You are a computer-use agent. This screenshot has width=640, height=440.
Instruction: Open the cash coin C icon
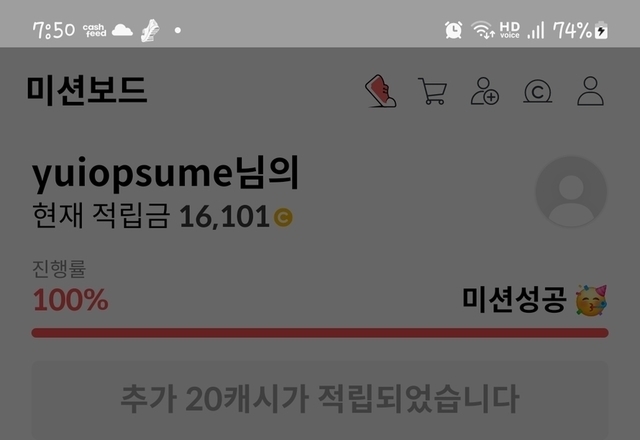(538, 91)
